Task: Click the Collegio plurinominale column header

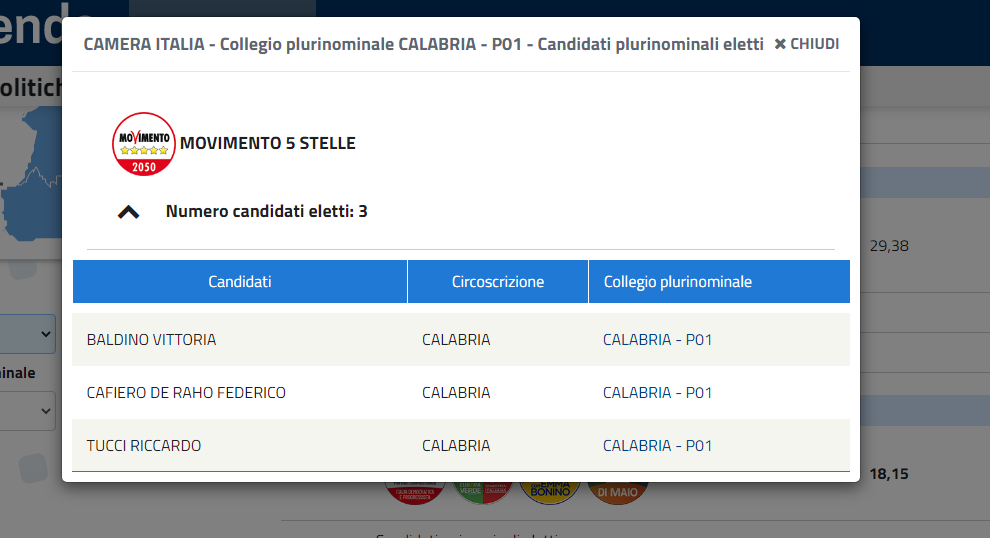Action: pyautogui.click(x=719, y=282)
